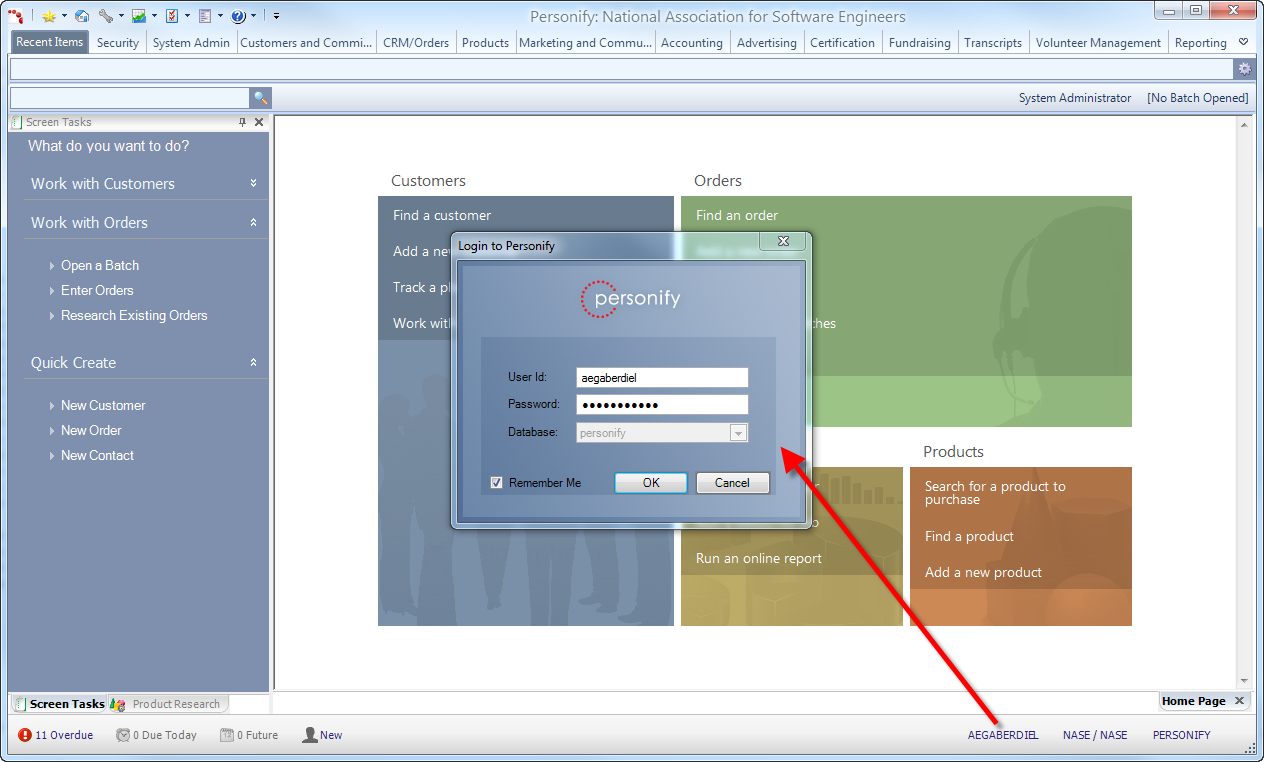Open the CRM/Orders tab

[x=417, y=43]
